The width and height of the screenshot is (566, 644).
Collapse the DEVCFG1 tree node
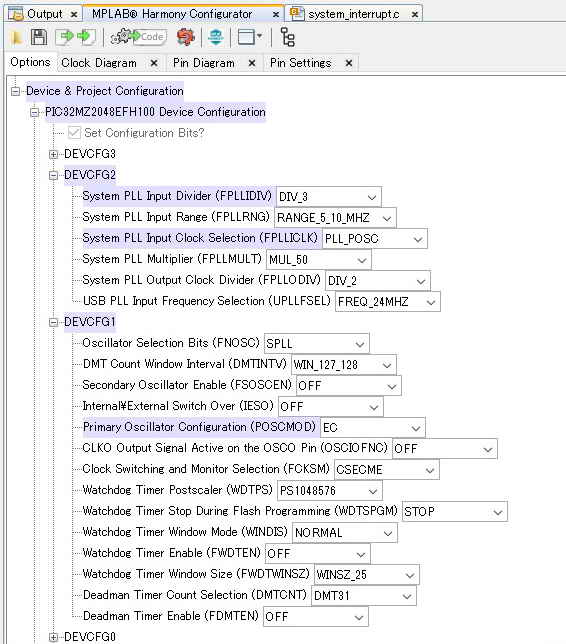pyautogui.click(x=53, y=322)
